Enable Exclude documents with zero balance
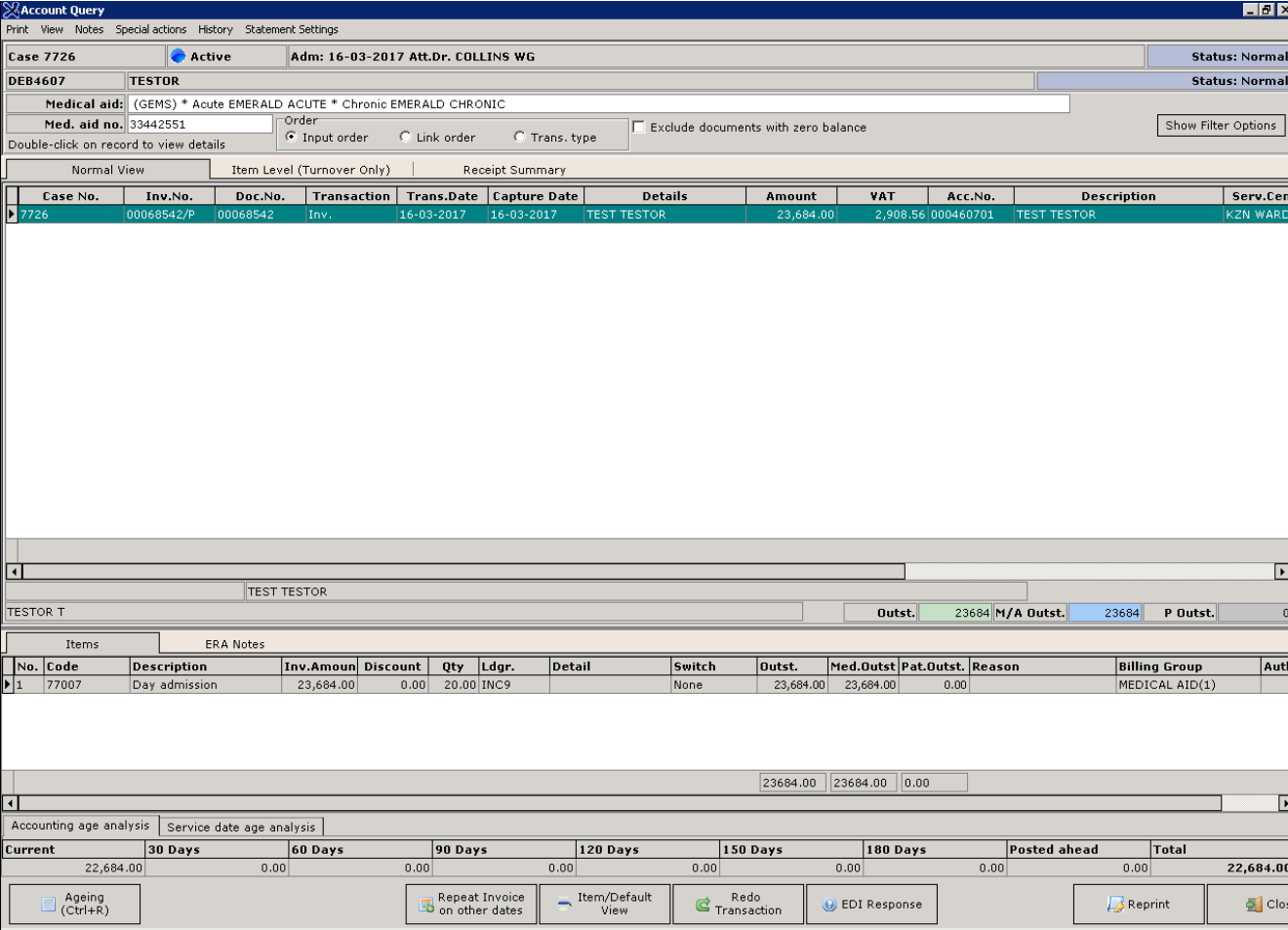This screenshot has width=1288, height=930. [636, 125]
